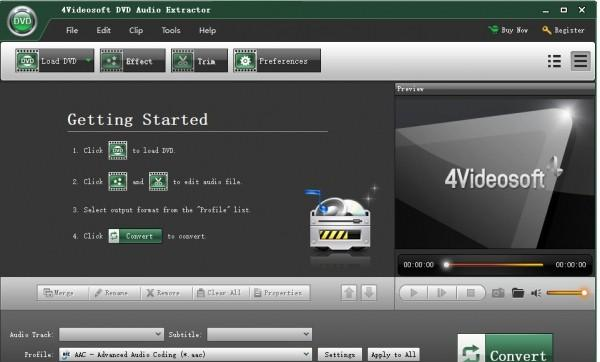The height and width of the screenshot is (362, 600).
Task: Click the Buy Now link
Action: pos(509,30)
